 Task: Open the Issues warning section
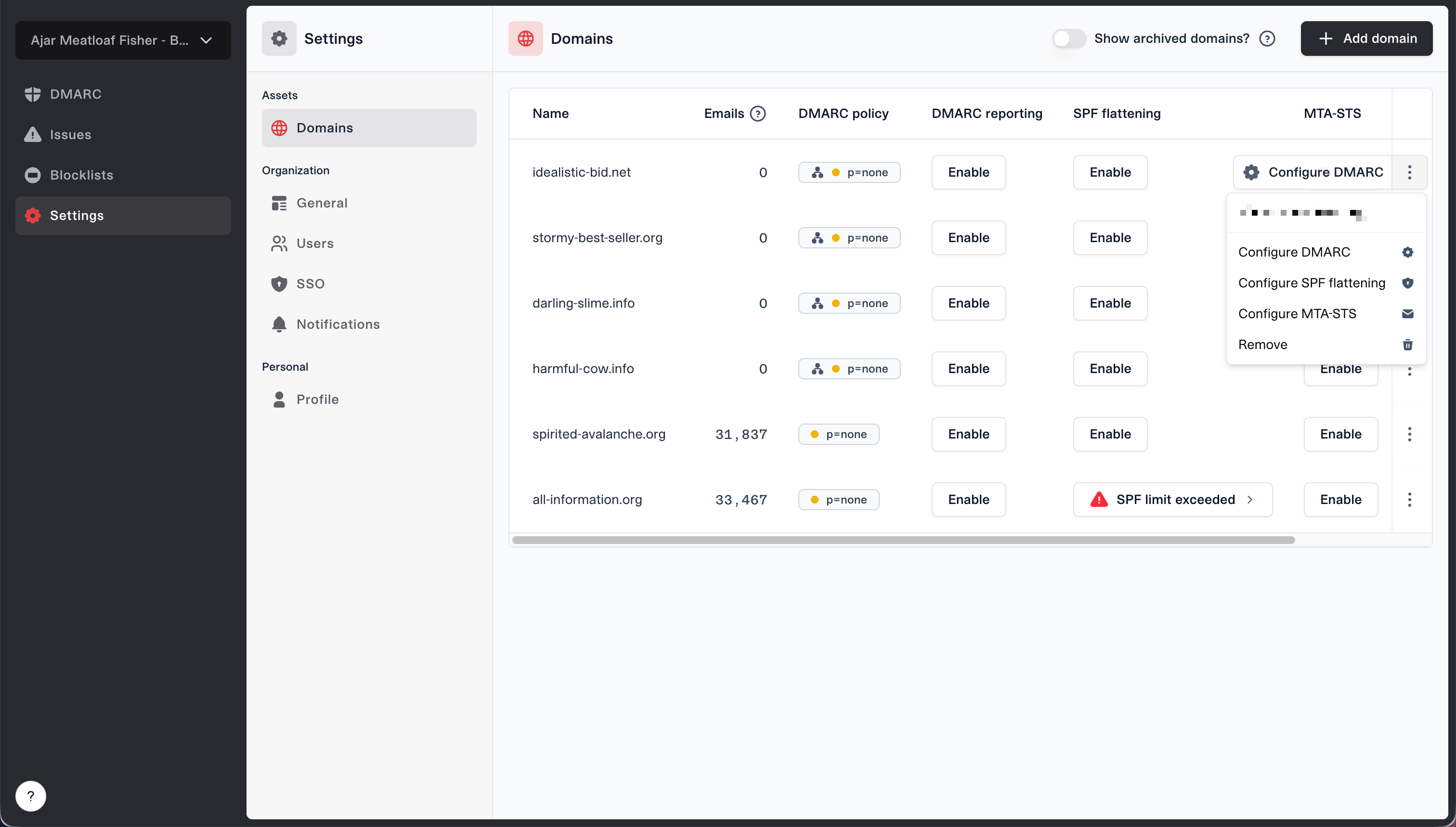pyautogui.click(x=70, y=135)
